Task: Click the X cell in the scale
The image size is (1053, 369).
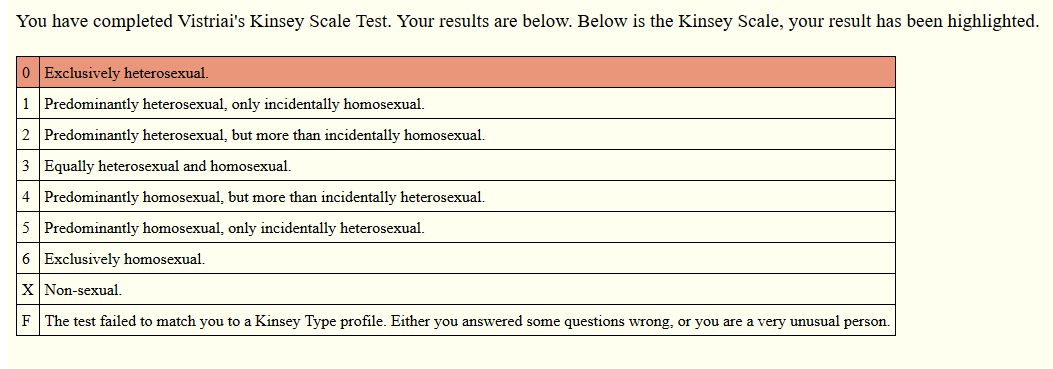Action: [28, 289]
